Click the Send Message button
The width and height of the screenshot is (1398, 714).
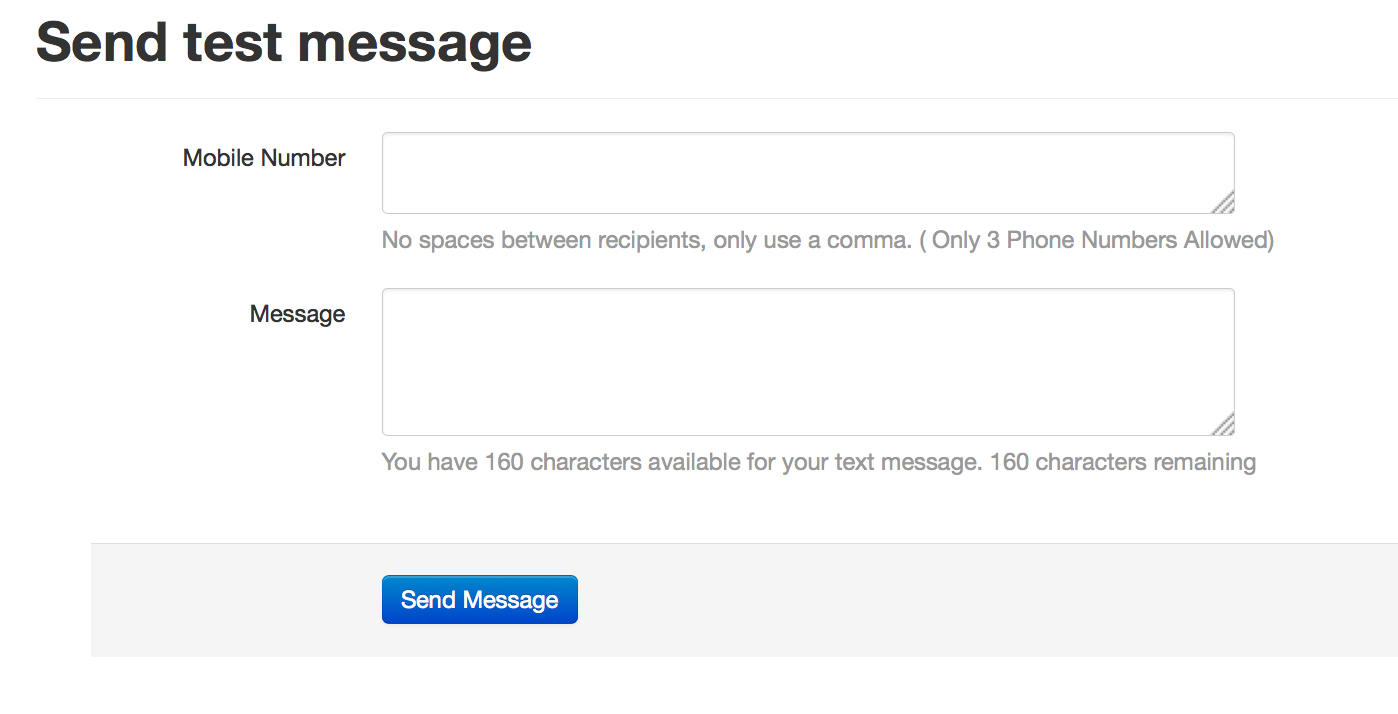coord(480,599)
